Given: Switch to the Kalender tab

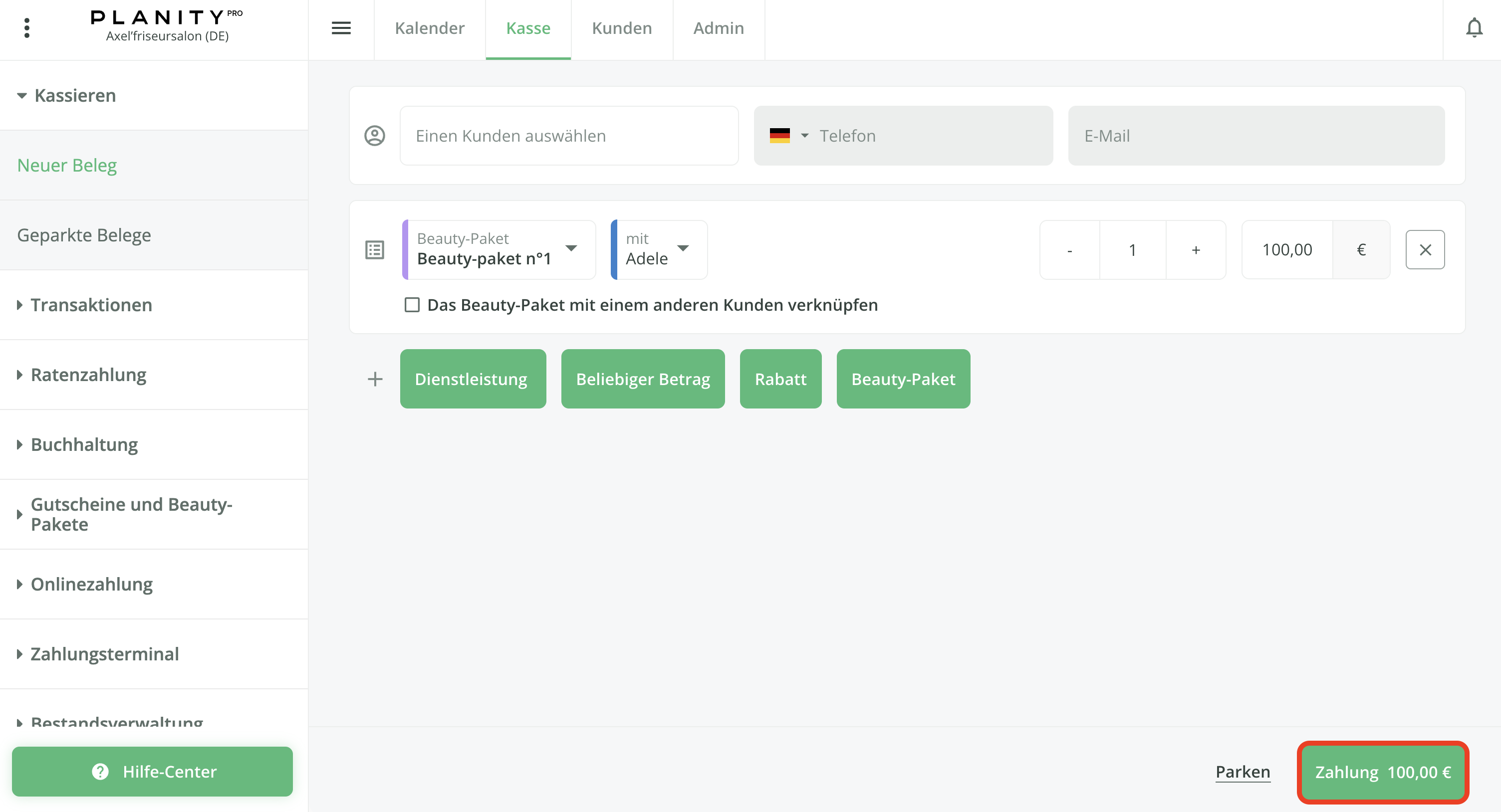Looking at the screenshot, I should pyautogui.click(x=429, y=28).
